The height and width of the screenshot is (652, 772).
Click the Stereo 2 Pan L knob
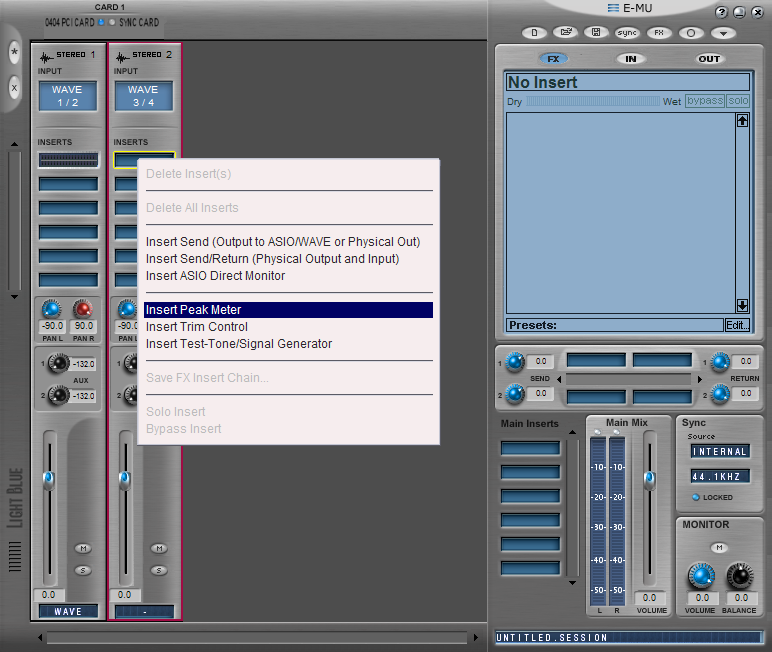tap(127, 309)
